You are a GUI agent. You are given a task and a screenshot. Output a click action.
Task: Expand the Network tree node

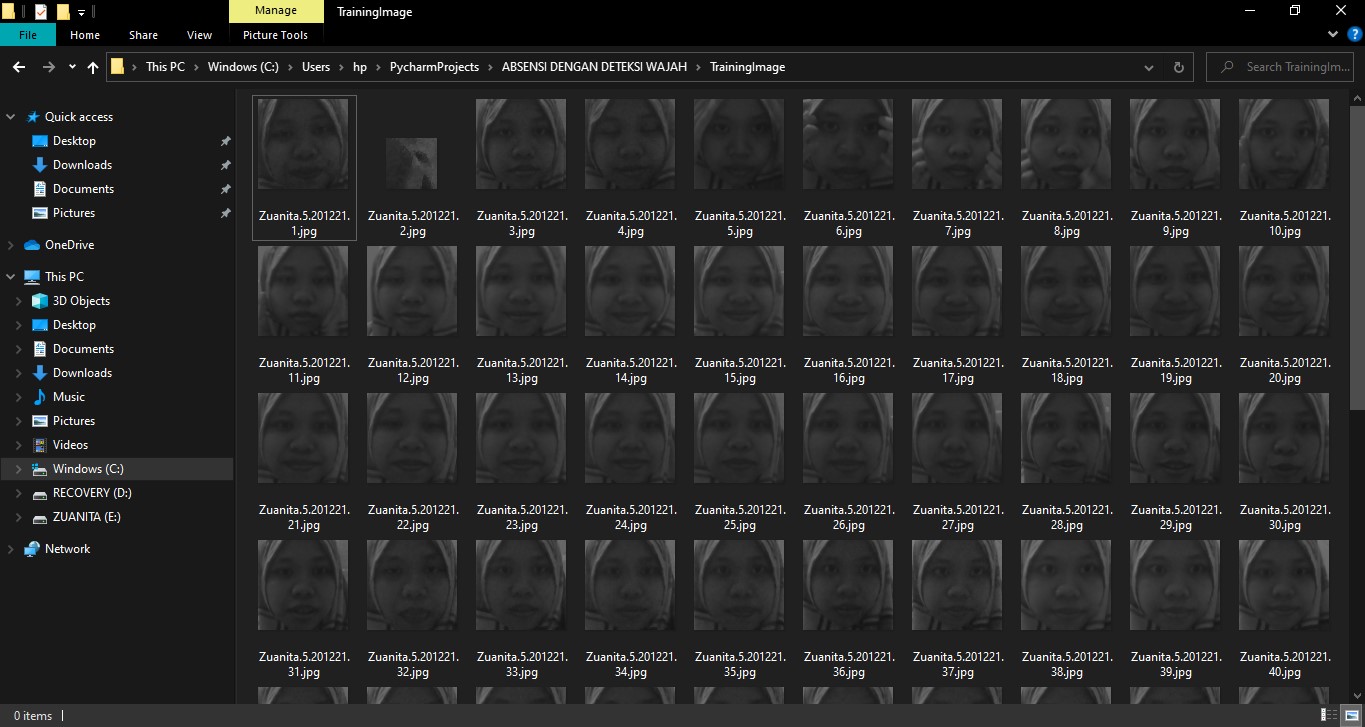point(10,548)
